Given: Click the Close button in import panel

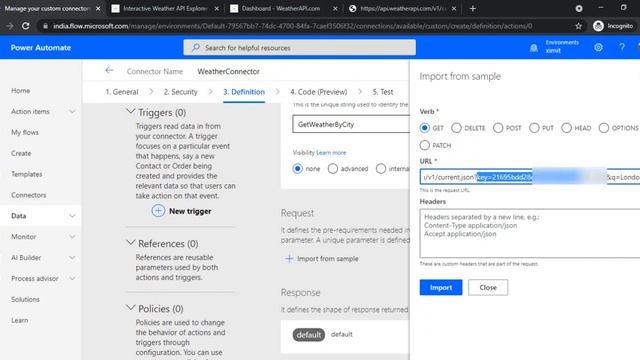Looking at the screenshot, I should pos(488,287).
